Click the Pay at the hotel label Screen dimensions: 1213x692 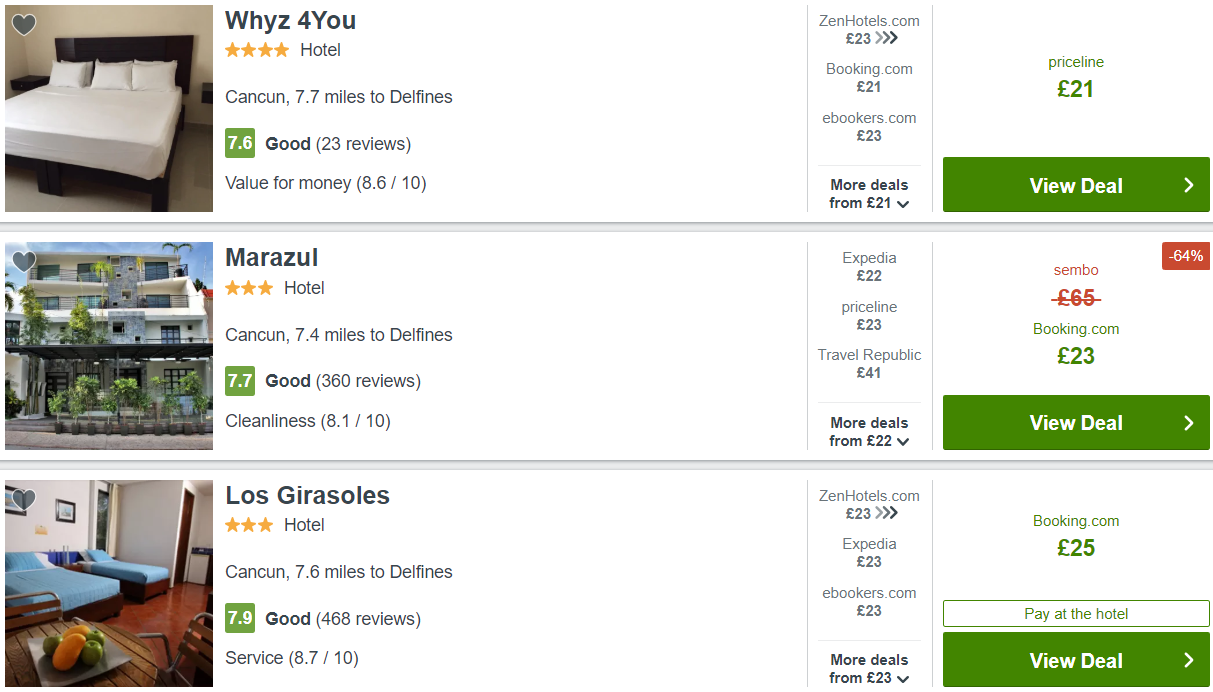[x=1076, y=614]
